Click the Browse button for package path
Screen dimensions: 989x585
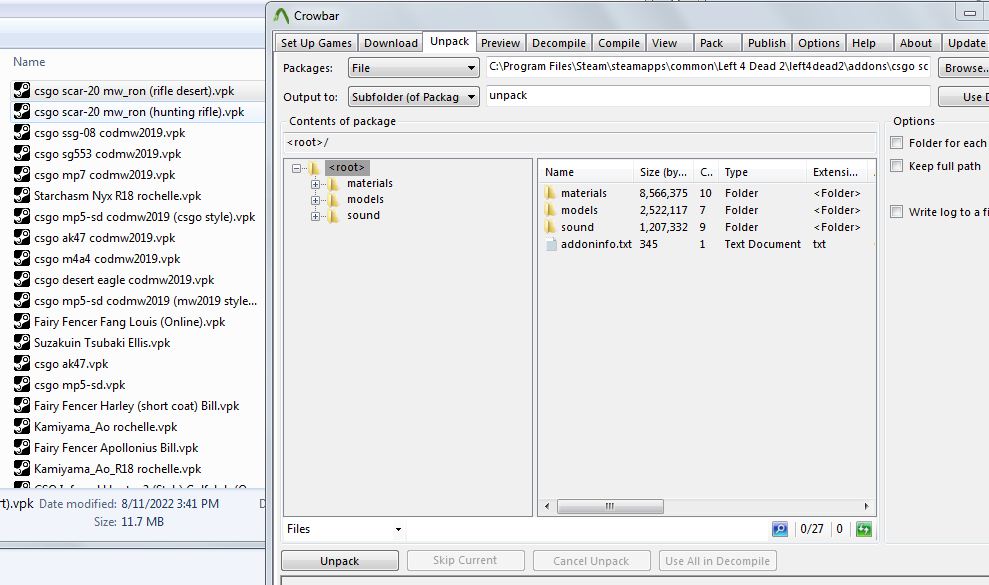click(x=964, y=68)
